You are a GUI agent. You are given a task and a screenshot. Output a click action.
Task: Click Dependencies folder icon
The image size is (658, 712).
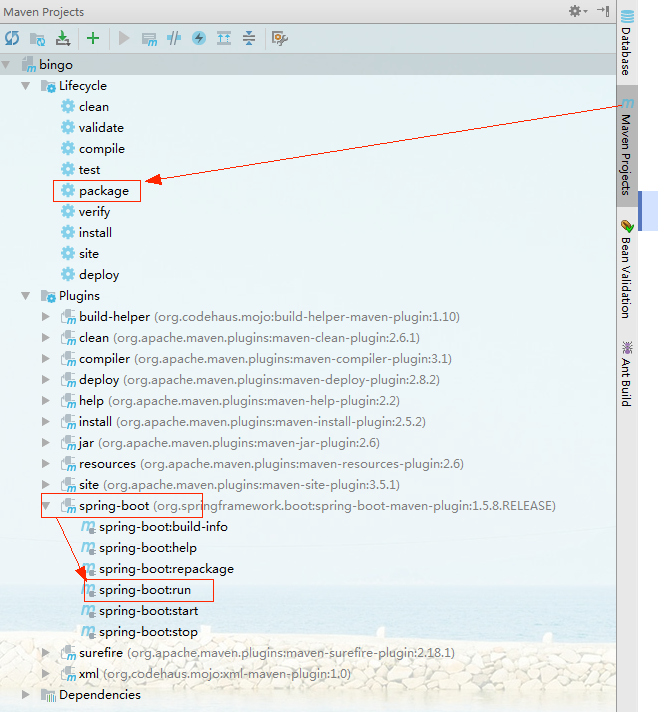coord(48,695)
